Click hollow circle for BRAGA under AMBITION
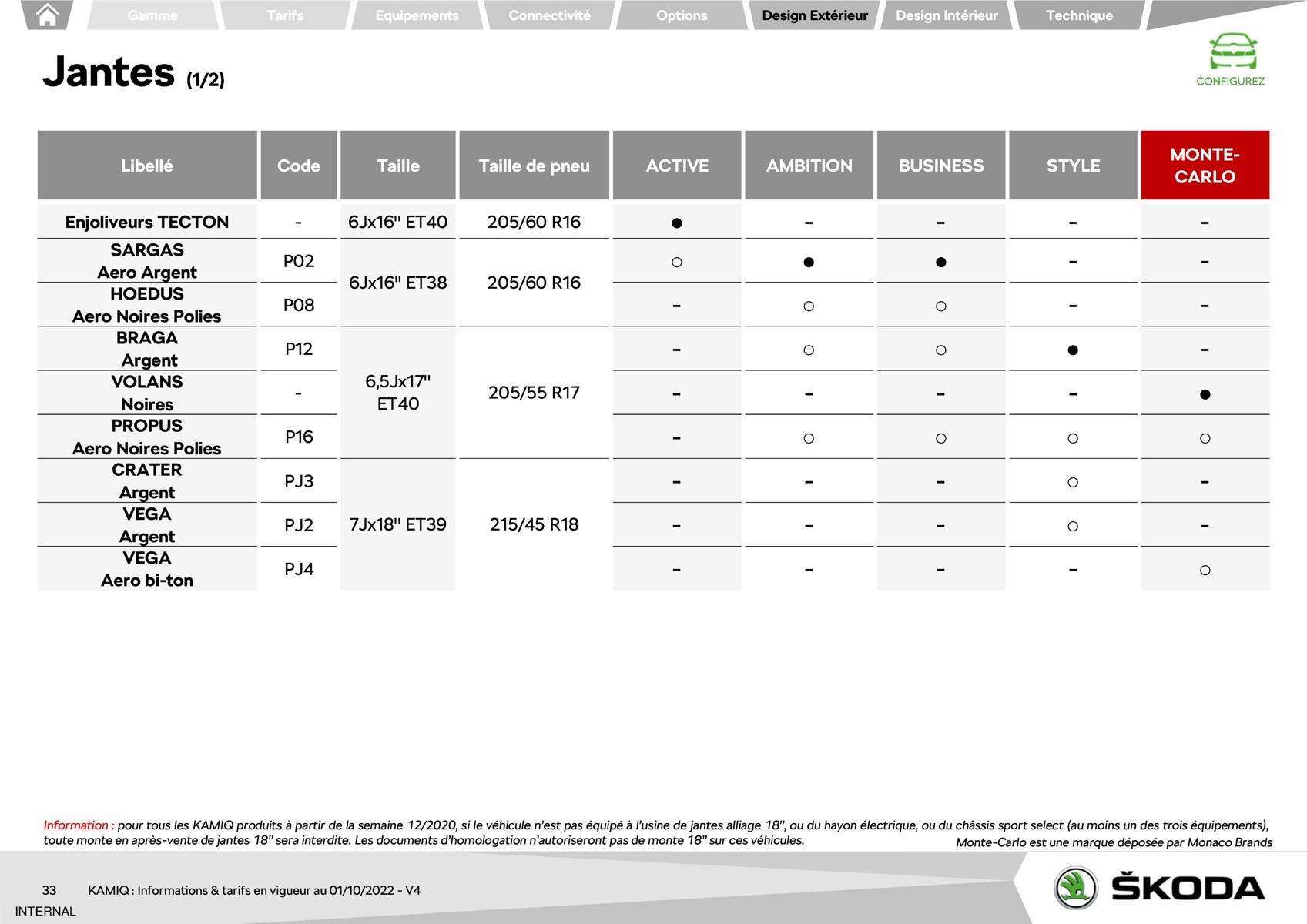This screenshot has width=1307, height=924. point(809,350)
